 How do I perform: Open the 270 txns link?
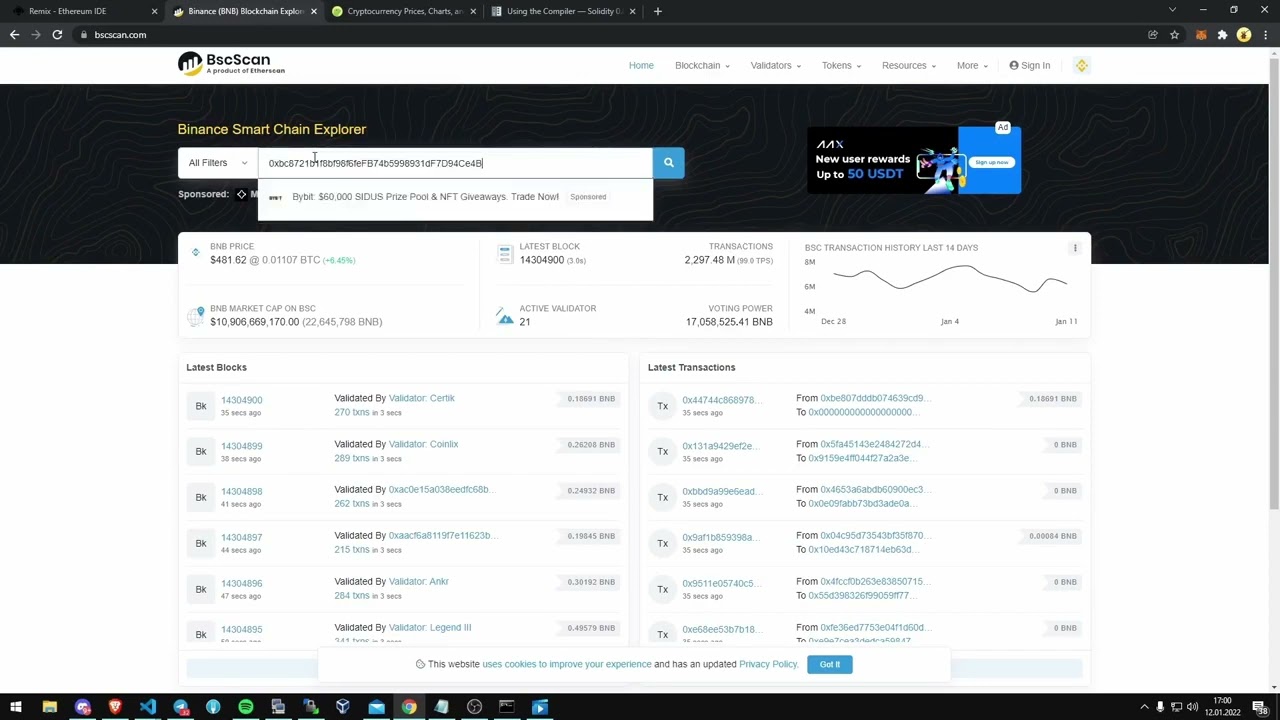point(352,412)
